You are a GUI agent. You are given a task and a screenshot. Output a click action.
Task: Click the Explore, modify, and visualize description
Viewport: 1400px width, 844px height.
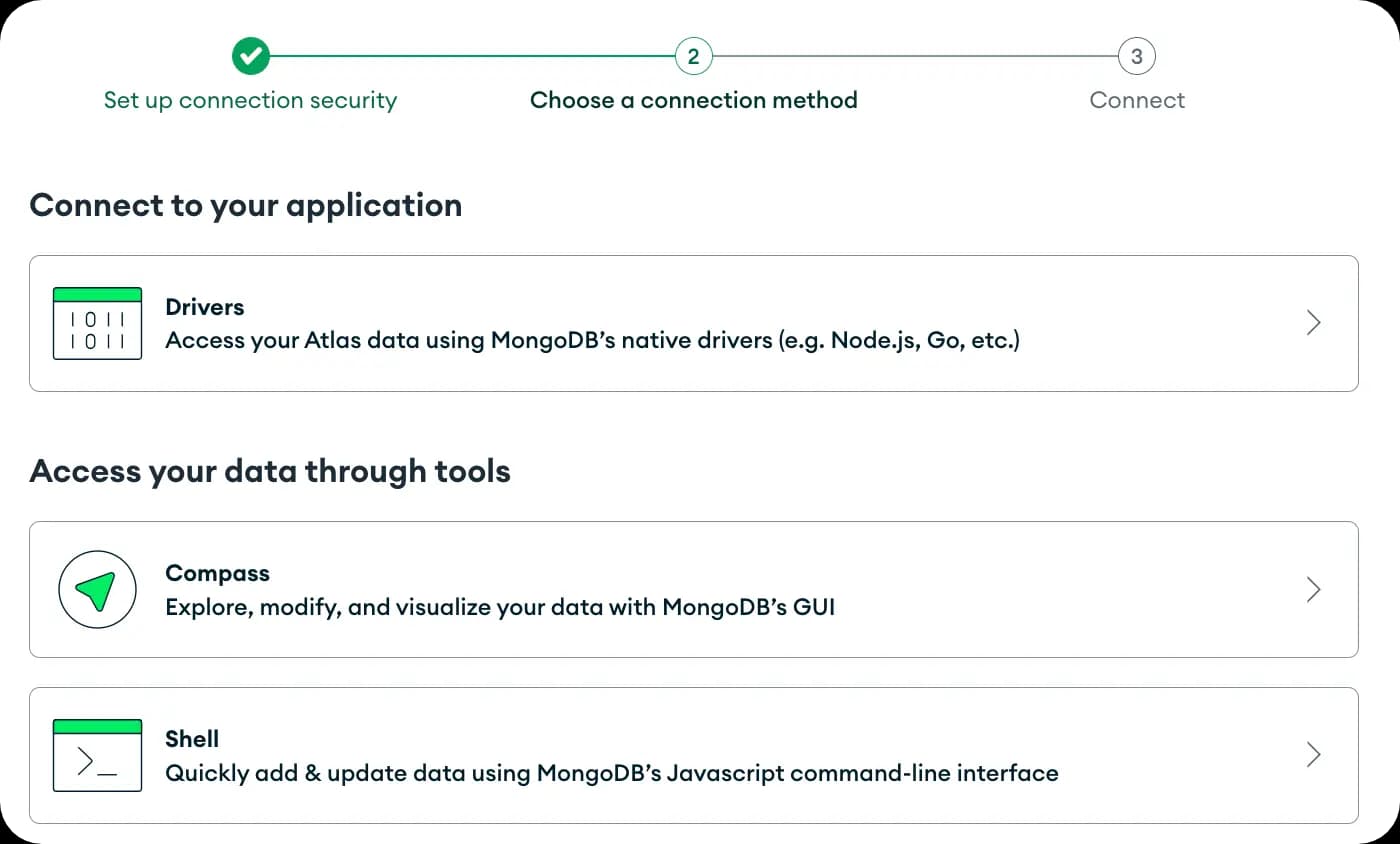pyautogui.click(x=500, y=607)
